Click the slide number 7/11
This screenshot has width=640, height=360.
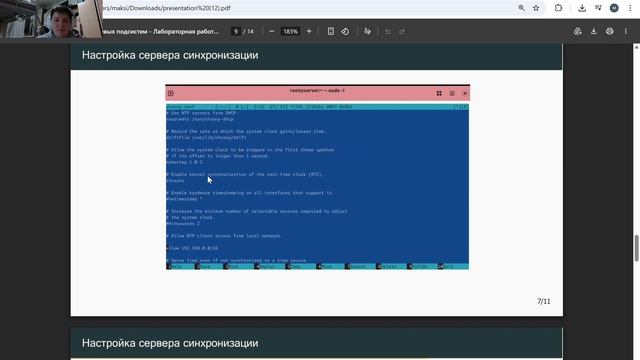pos(544,301)
